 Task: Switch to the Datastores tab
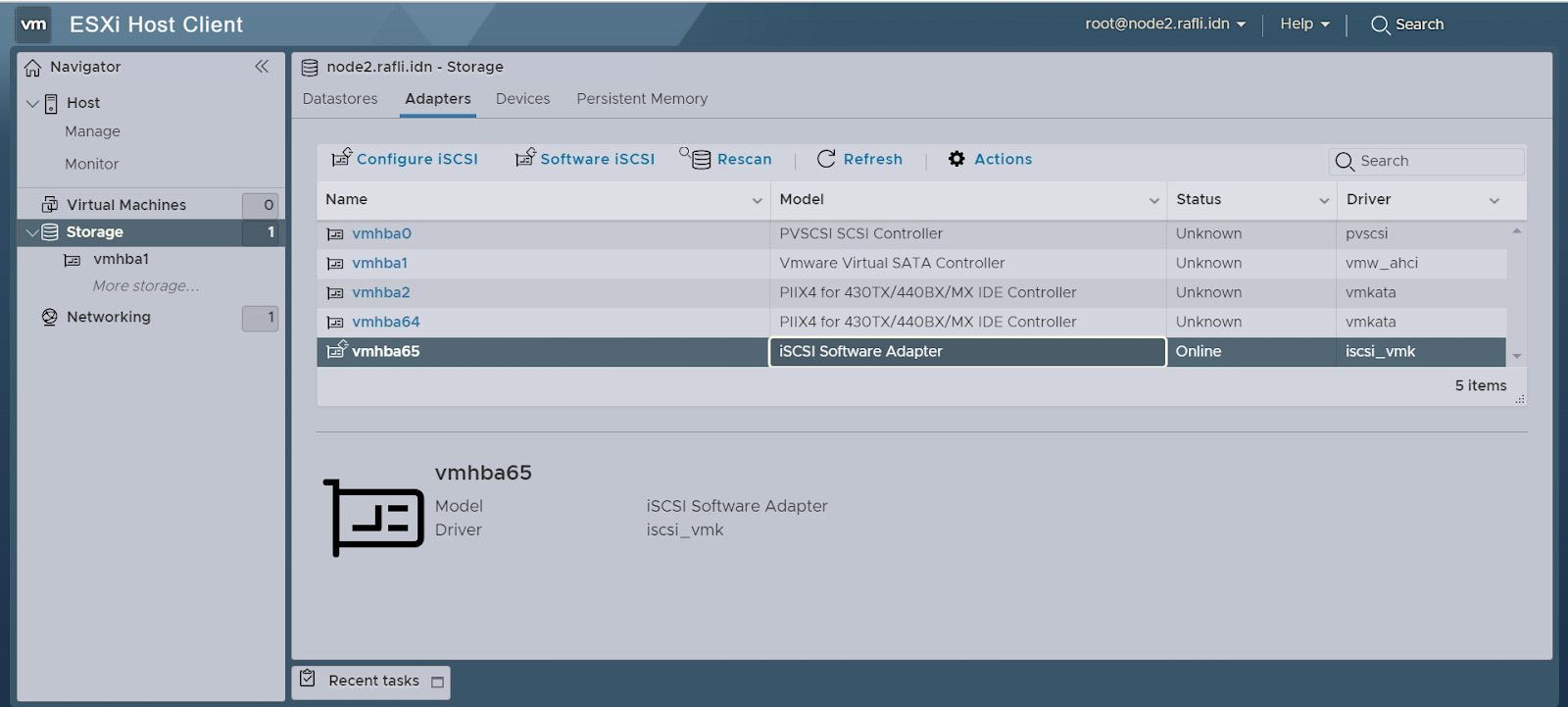point(340,99)
